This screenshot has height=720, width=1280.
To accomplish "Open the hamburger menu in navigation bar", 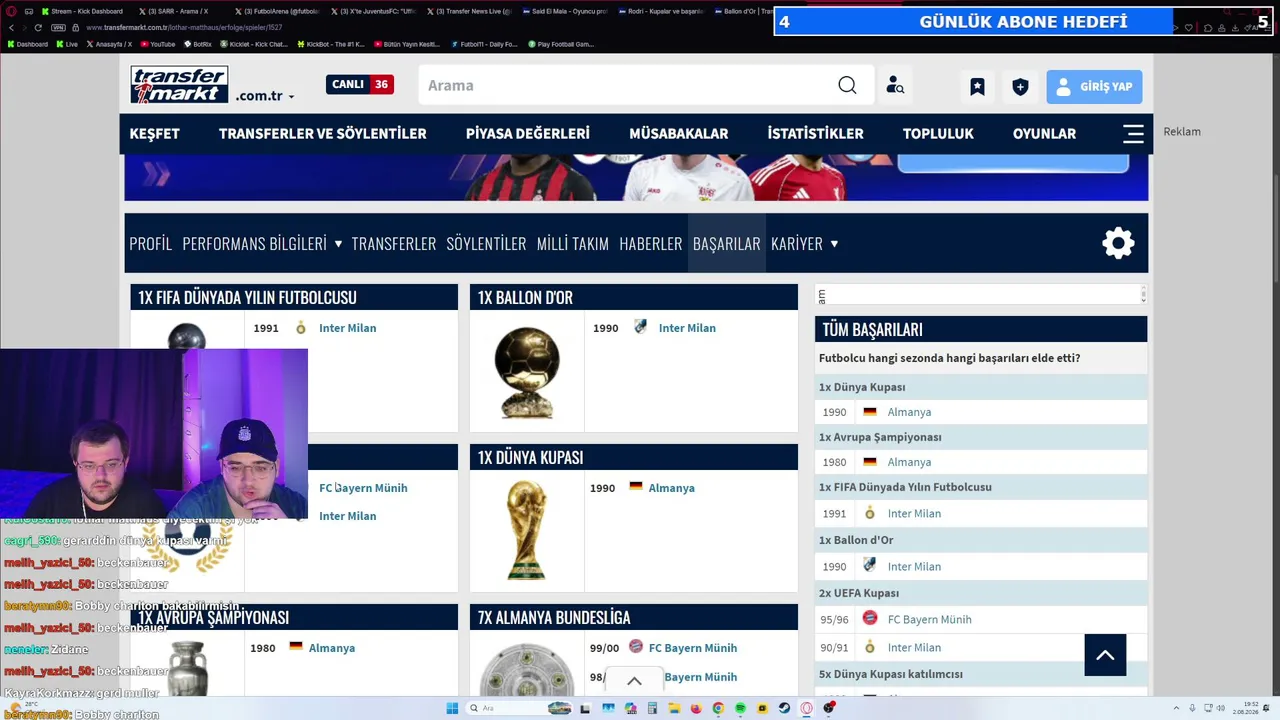I will click(1133, 134).
